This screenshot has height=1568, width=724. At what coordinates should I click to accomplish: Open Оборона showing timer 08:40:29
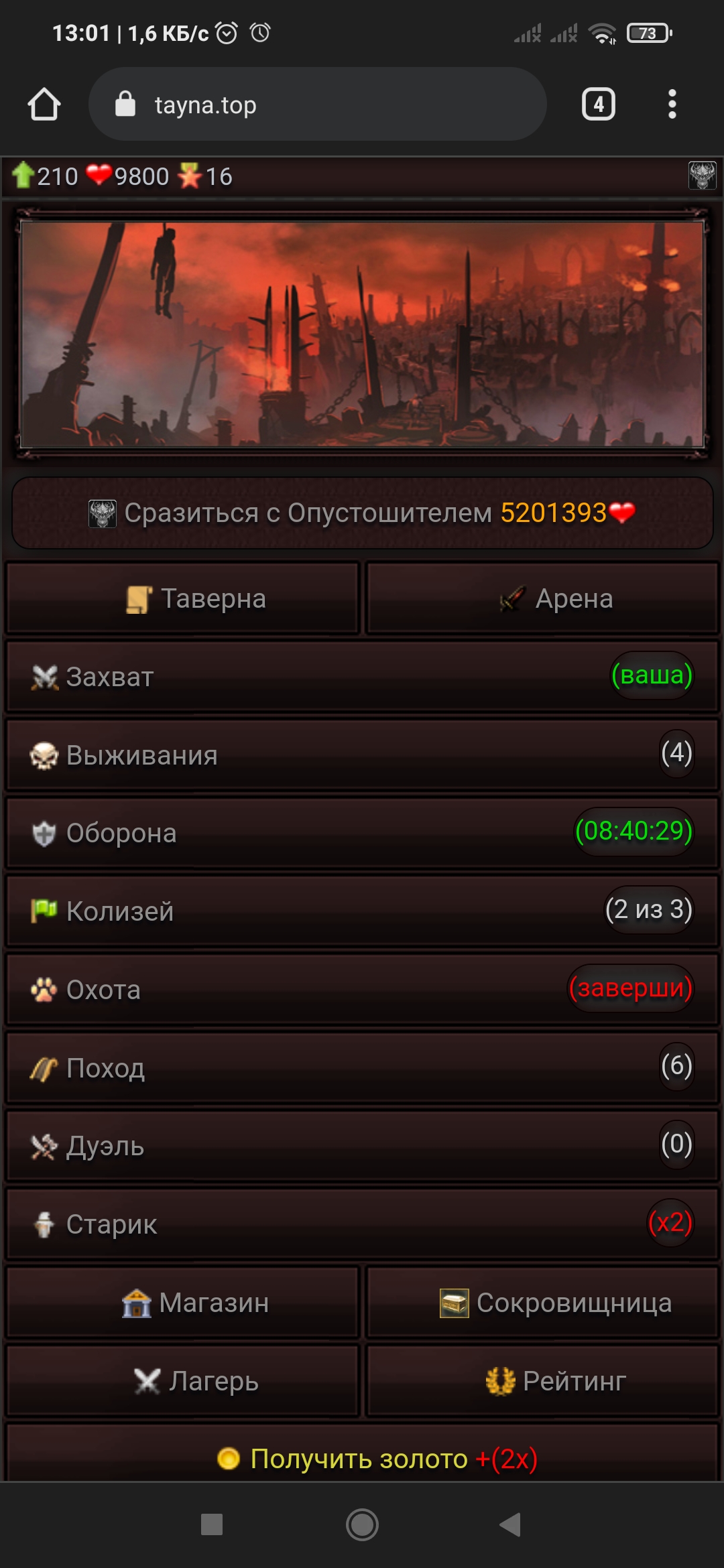pos(362,833)
